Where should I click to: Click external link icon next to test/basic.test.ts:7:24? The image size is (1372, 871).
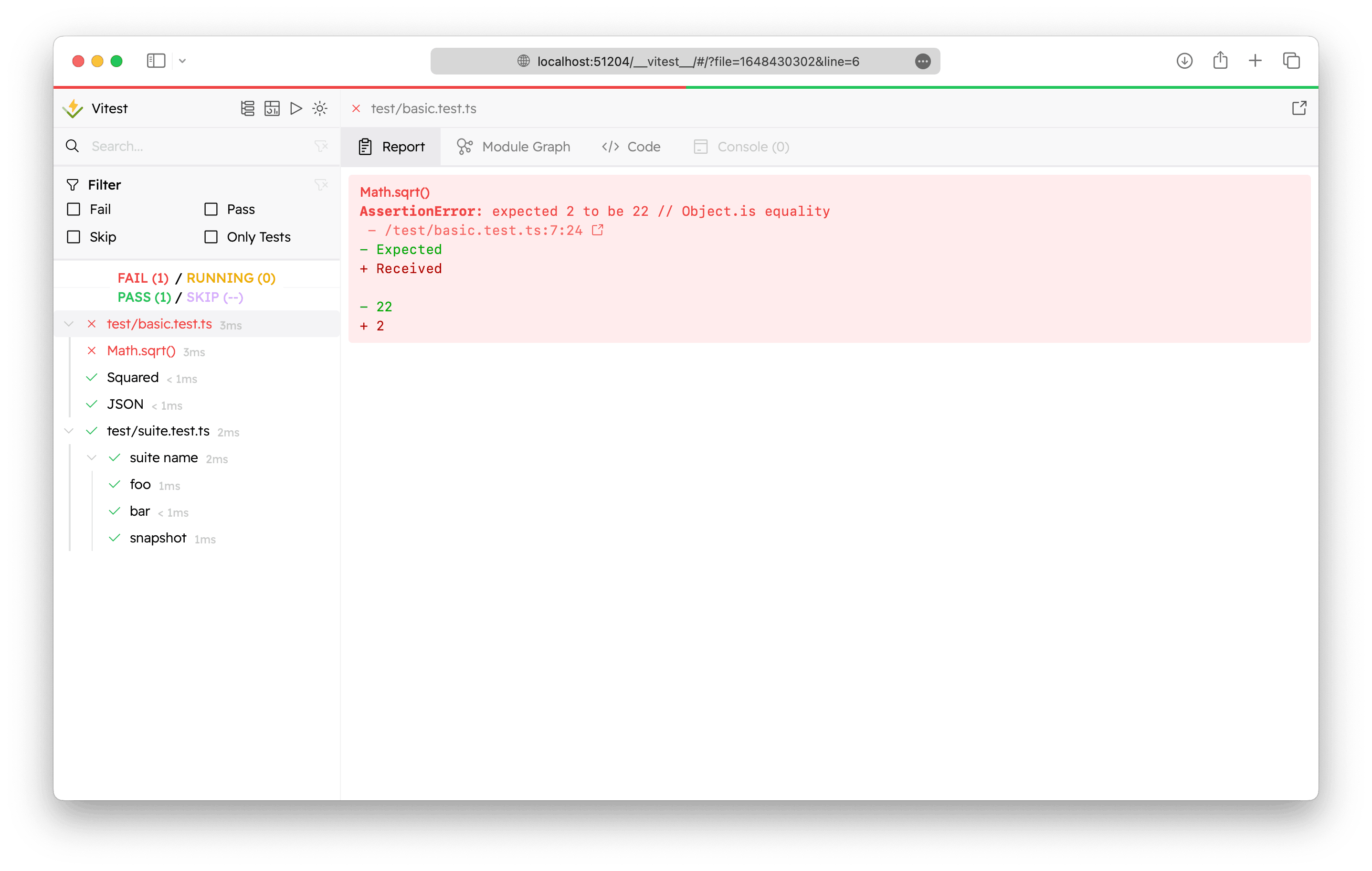pos(597,230)
